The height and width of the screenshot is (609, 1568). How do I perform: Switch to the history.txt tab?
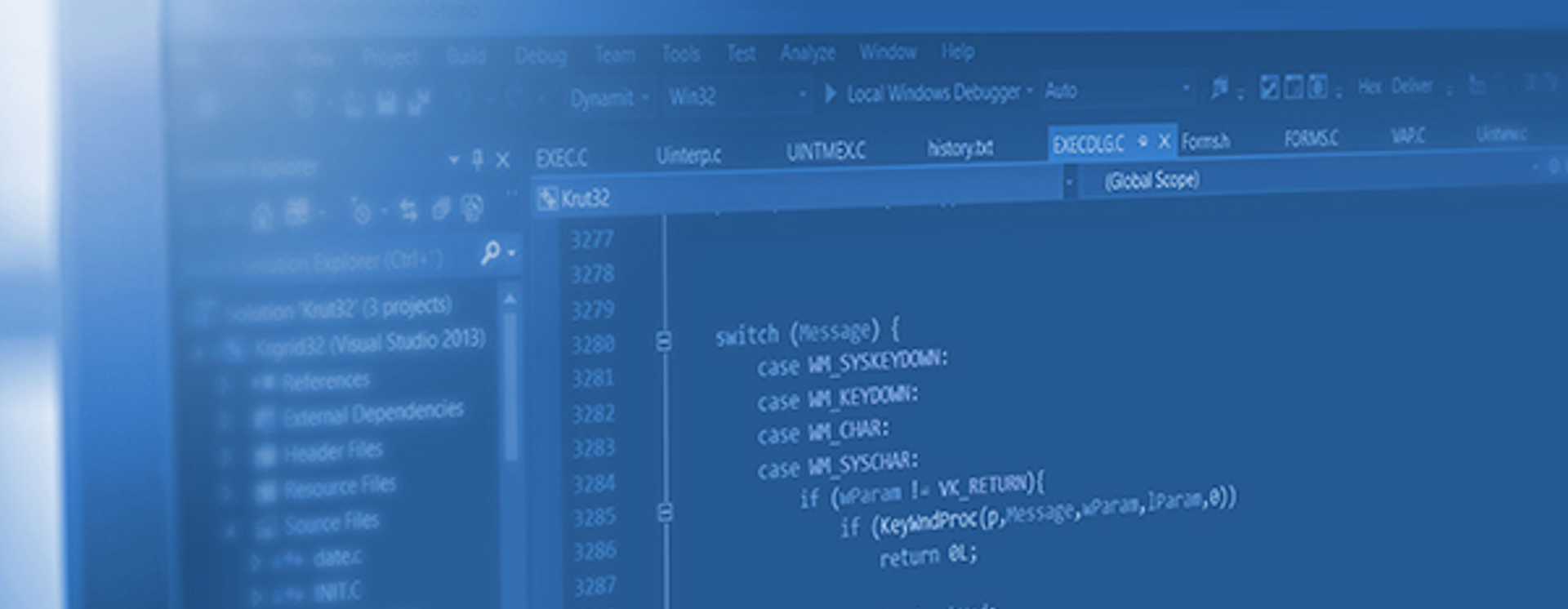[960, 149]
